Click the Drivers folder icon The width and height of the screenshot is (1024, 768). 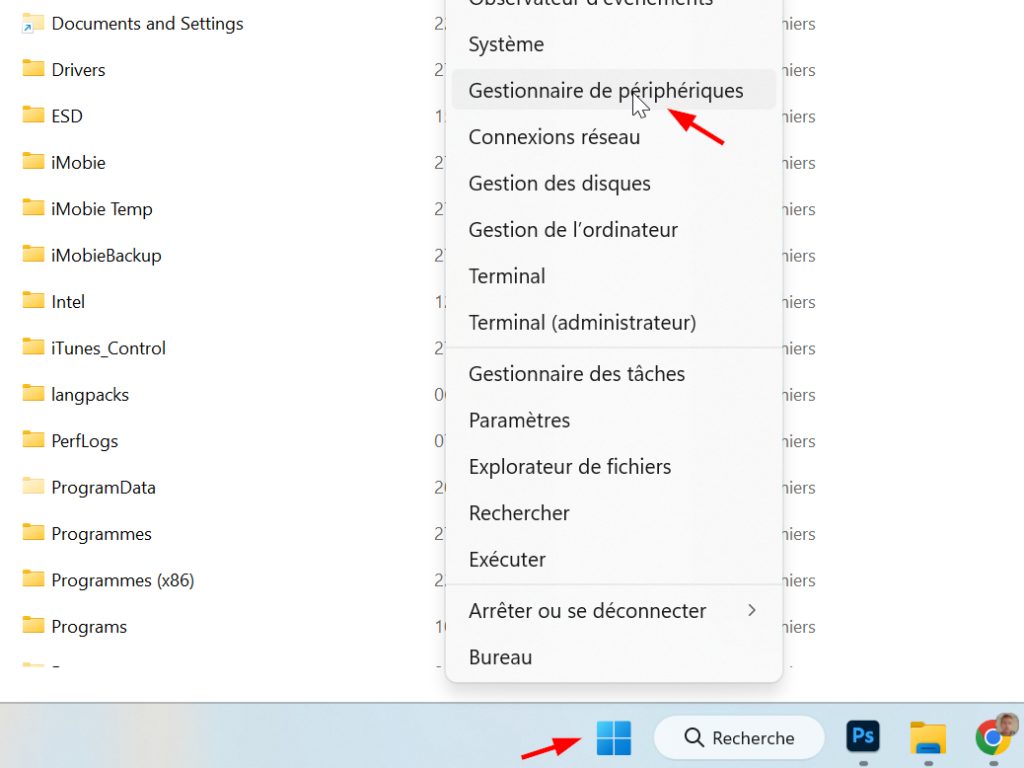(x=33, y=69)
